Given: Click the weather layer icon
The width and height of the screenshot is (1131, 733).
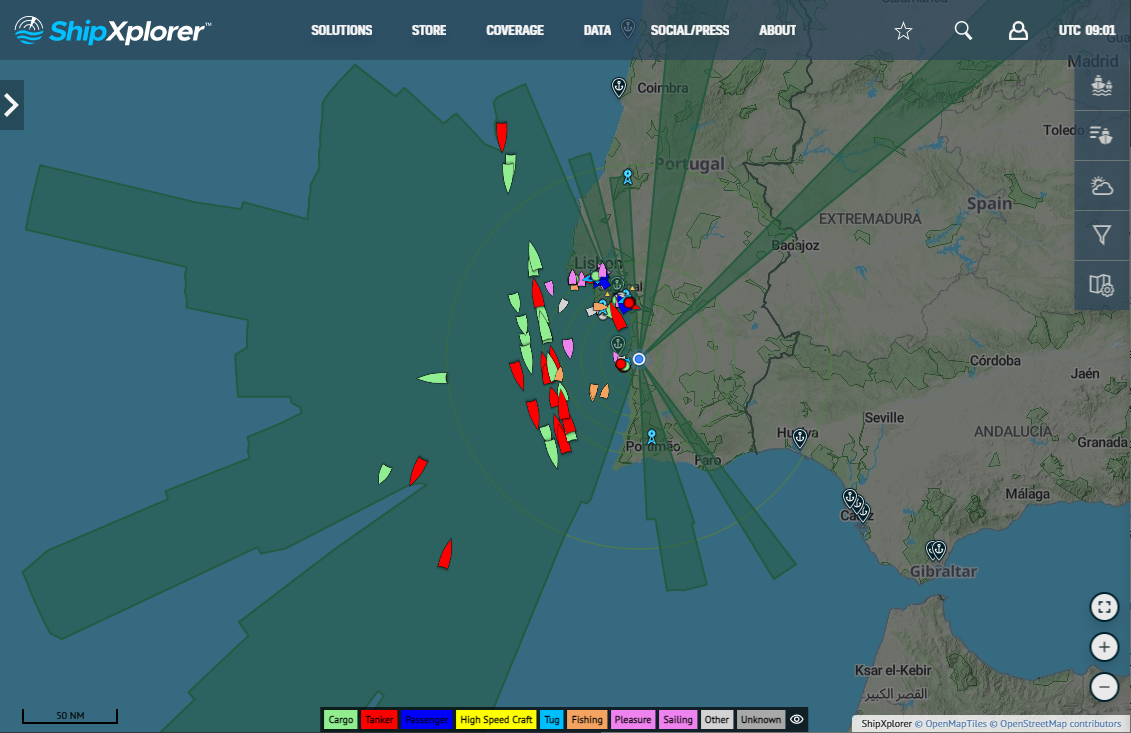Looking at the screenshot, I should point(1102,186).
